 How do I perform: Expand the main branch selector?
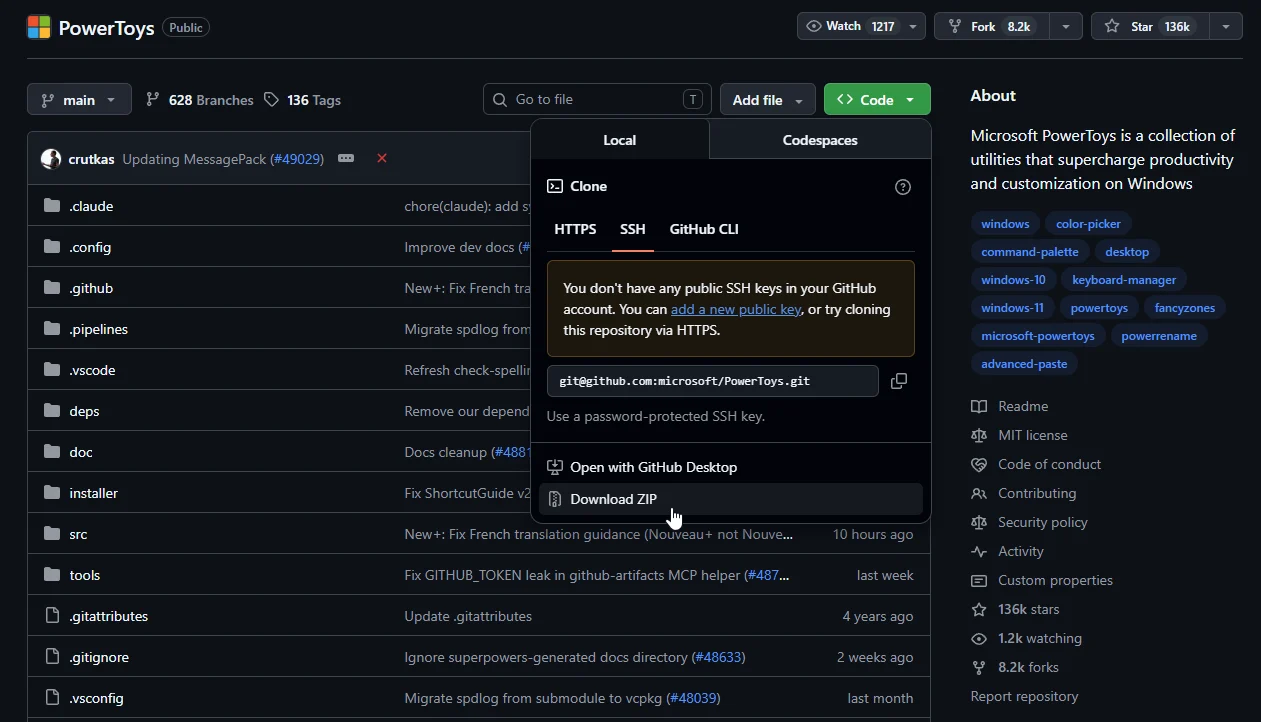(79, 100)
